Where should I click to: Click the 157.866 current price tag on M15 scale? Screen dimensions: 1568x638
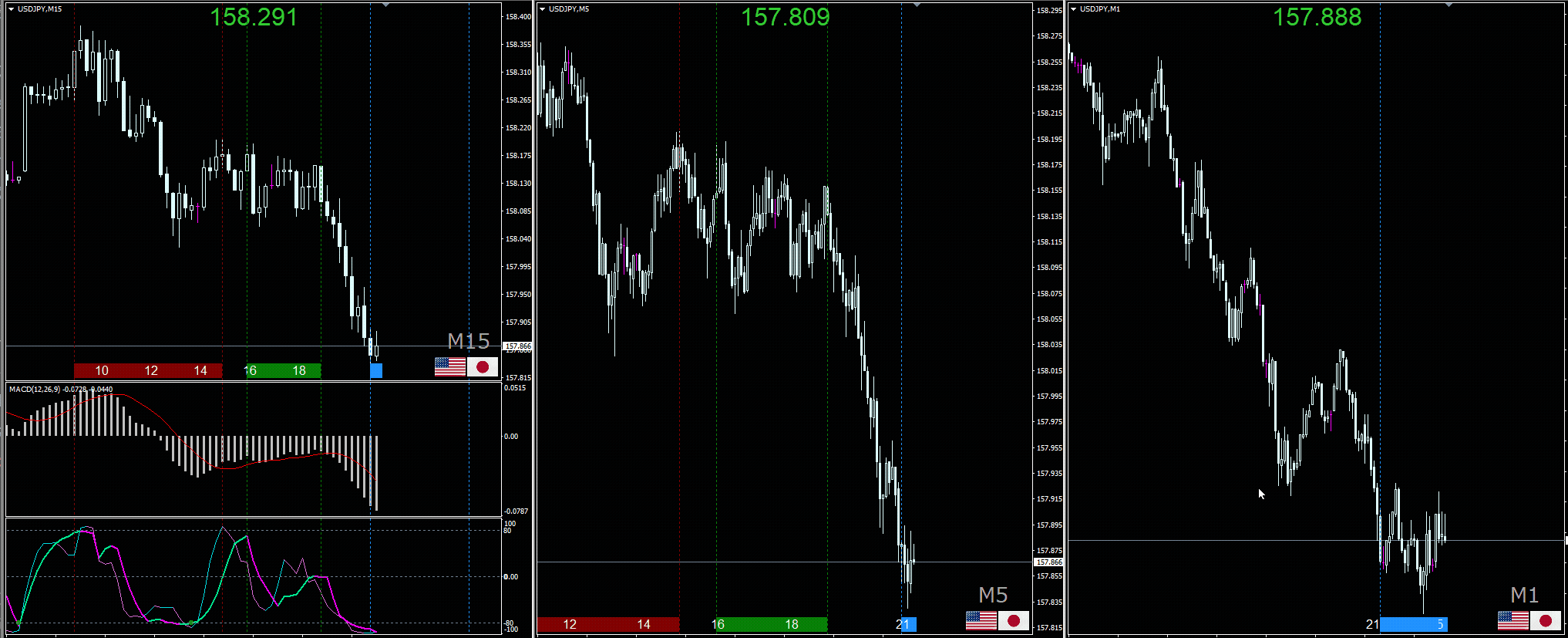(x=518, y=346)
